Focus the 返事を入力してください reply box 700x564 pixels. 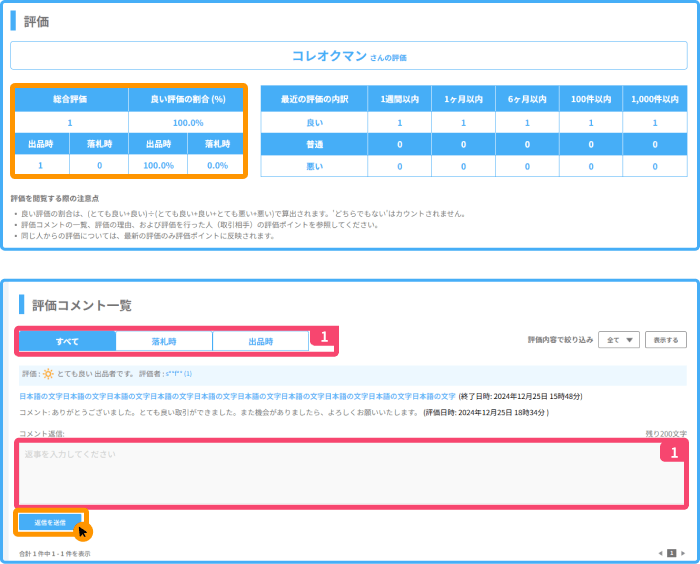coord(351,474)
